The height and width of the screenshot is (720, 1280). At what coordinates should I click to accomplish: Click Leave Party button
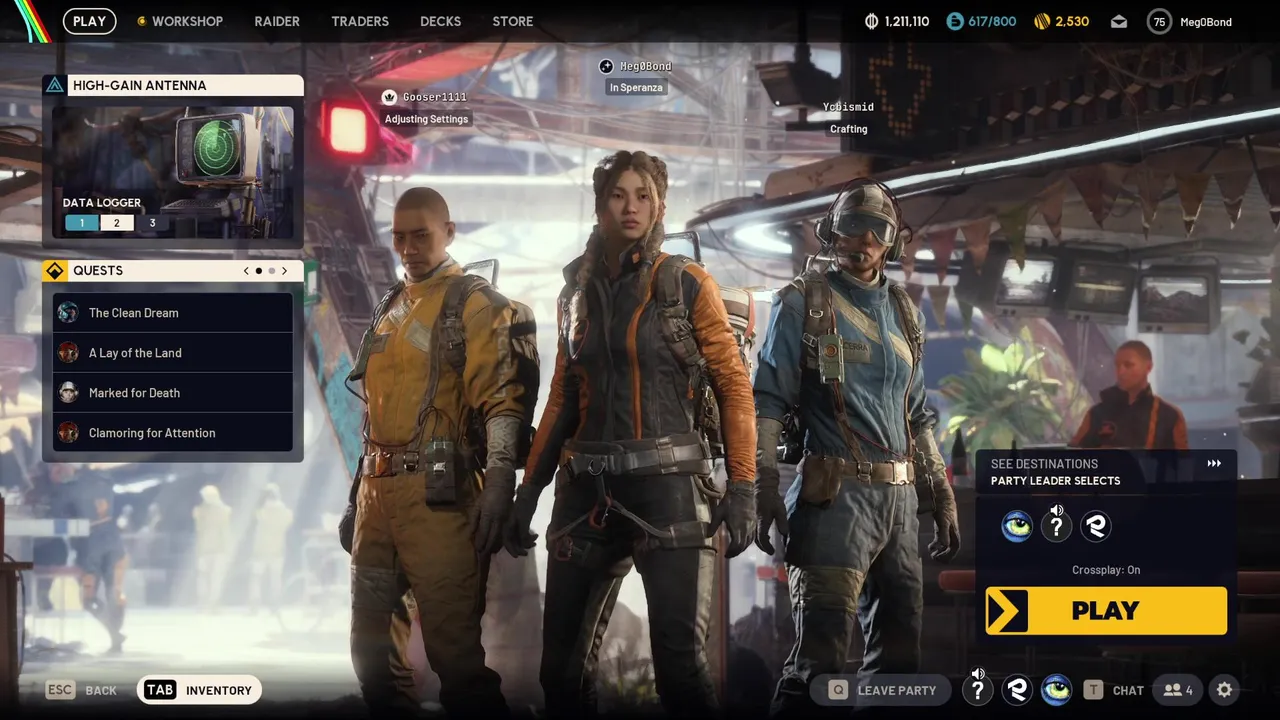[883, 690]
